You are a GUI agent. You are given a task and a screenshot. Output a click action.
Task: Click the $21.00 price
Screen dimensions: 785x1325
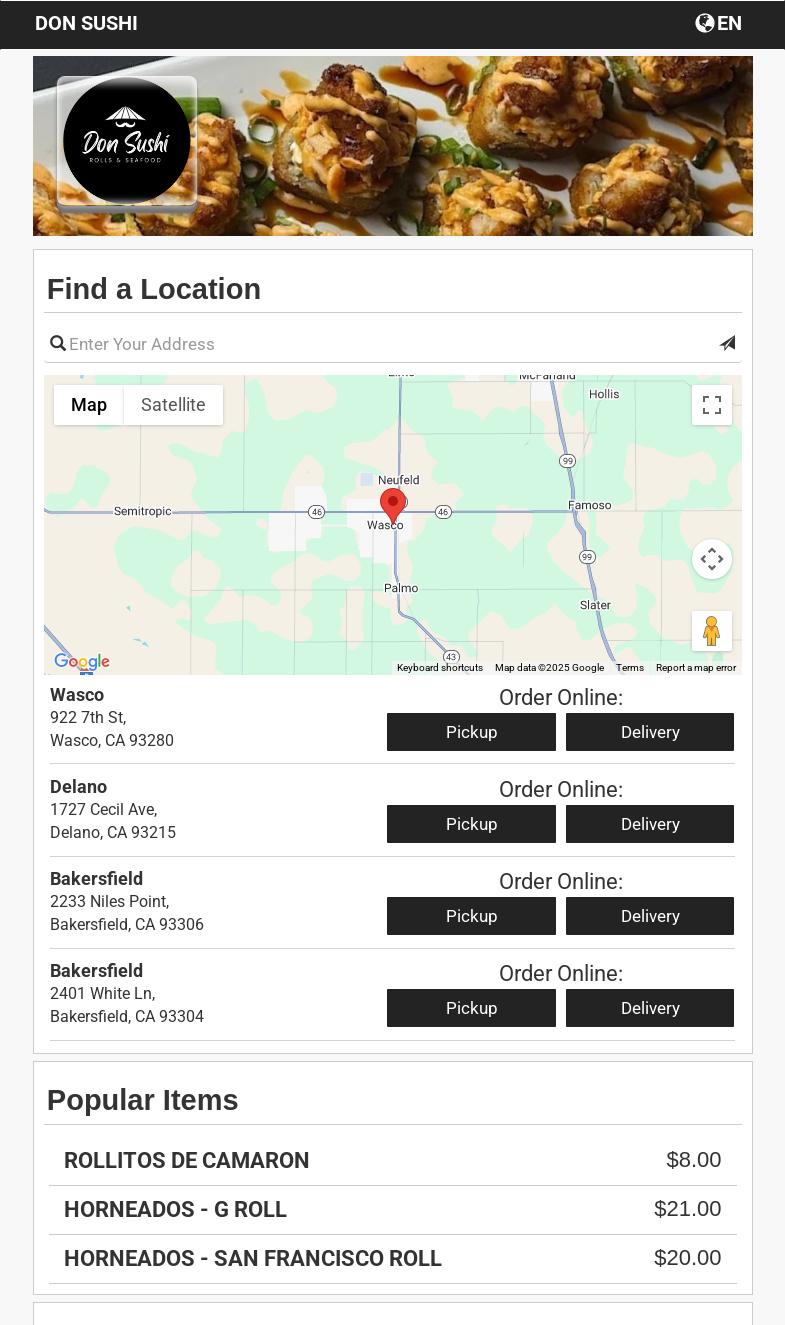point(687,1209)
